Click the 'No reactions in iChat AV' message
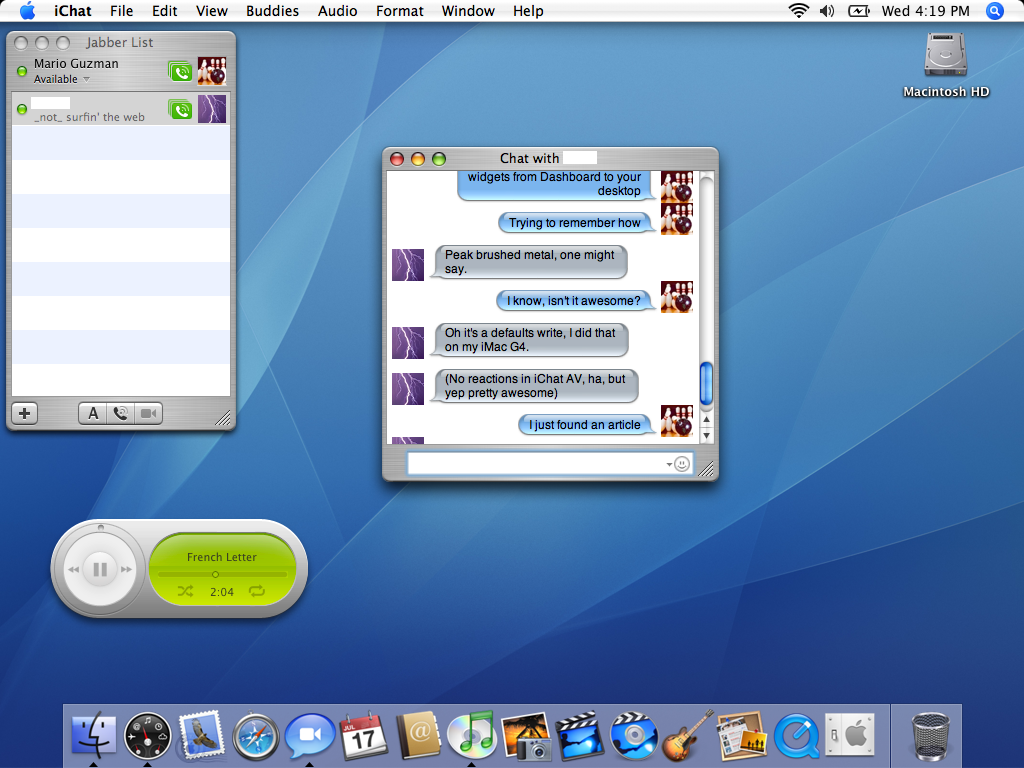 [x=535, y=386]
